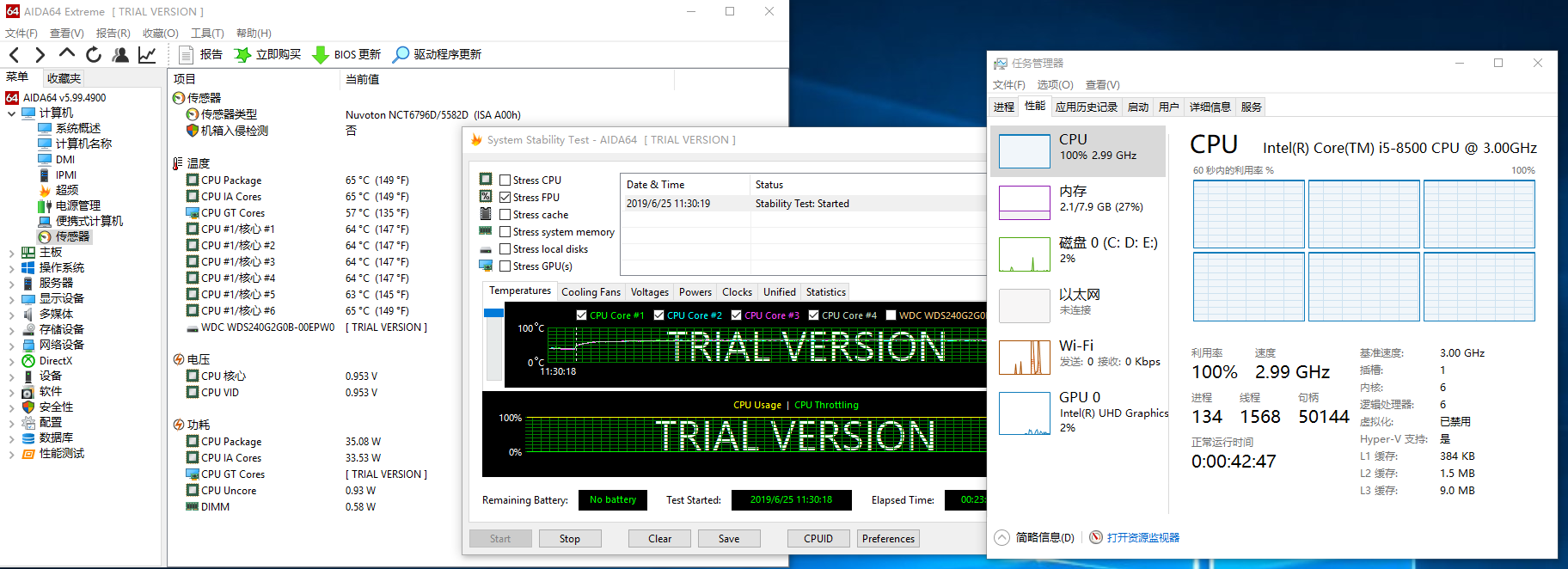
Task: Click the refresh icon in AIDA64 toolbar
Action: (94, 55)
